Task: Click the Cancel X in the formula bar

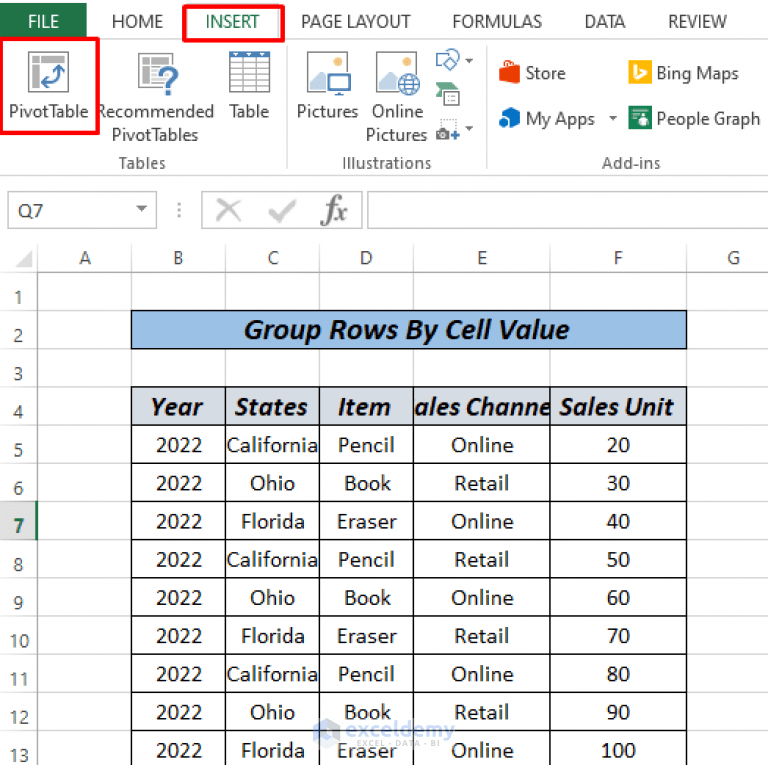Action: pyautogui.click(x=228, y=211)
